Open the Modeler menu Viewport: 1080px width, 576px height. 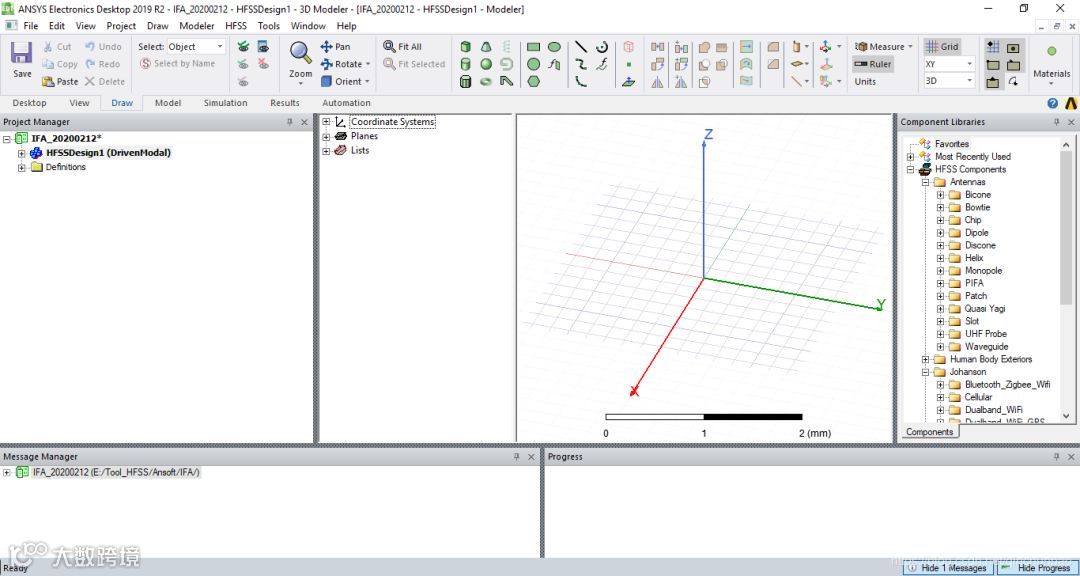point(197,26)
